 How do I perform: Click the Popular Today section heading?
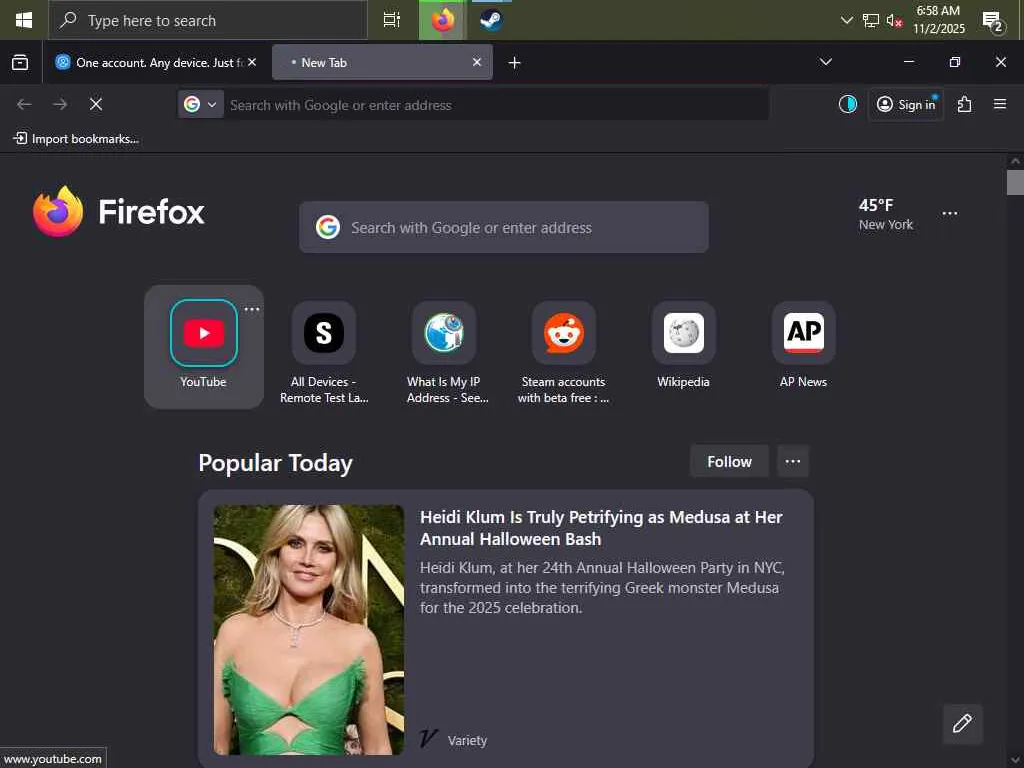click(275, 463)
